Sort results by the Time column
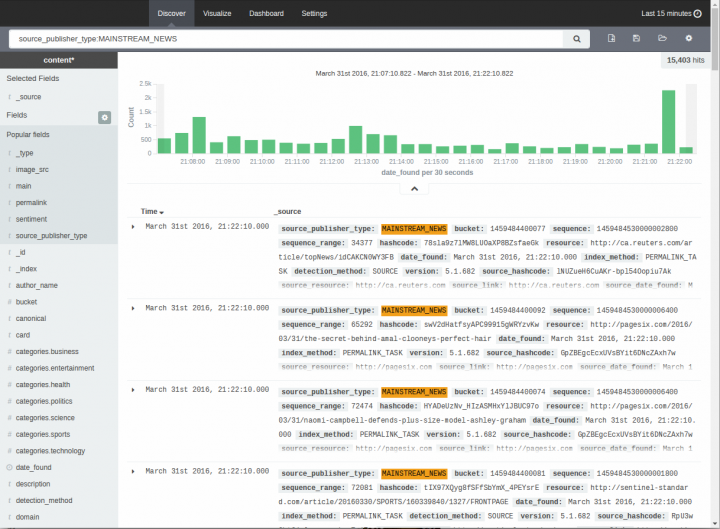 (152, 212)
